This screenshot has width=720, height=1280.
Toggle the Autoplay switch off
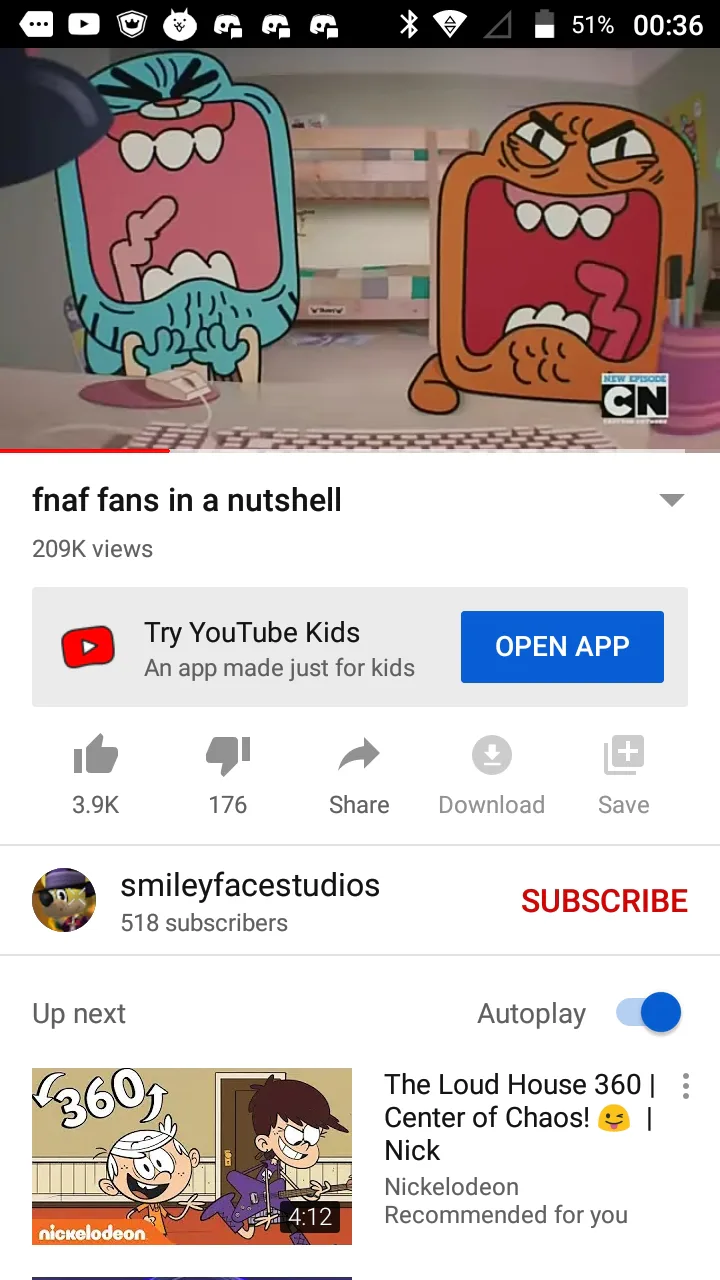648,1013
